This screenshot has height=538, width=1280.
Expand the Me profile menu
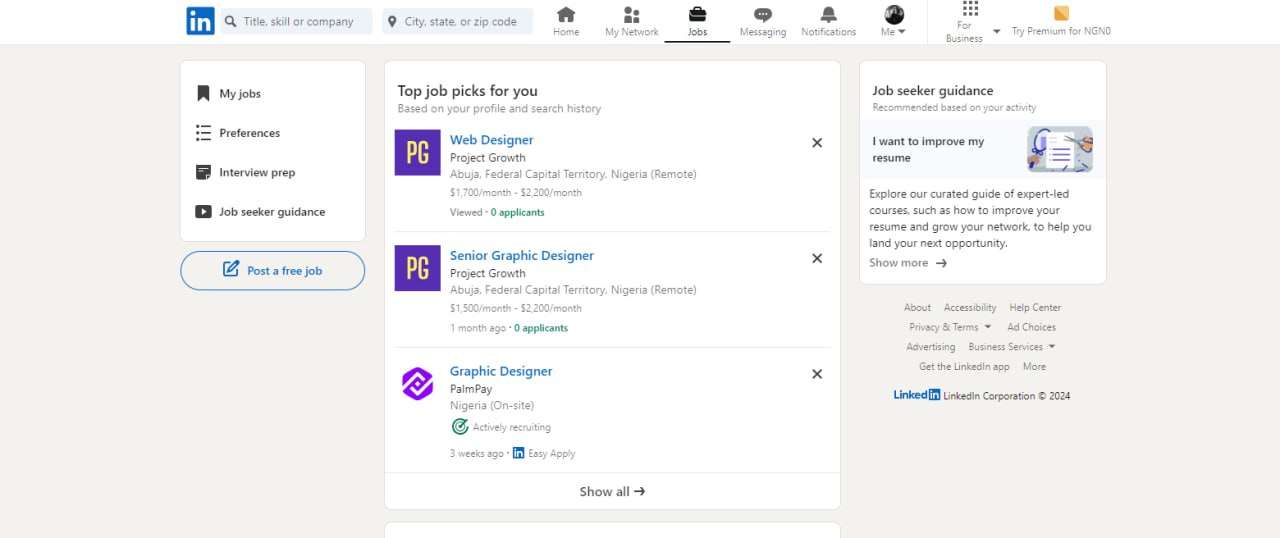click(x=894, y=22)
